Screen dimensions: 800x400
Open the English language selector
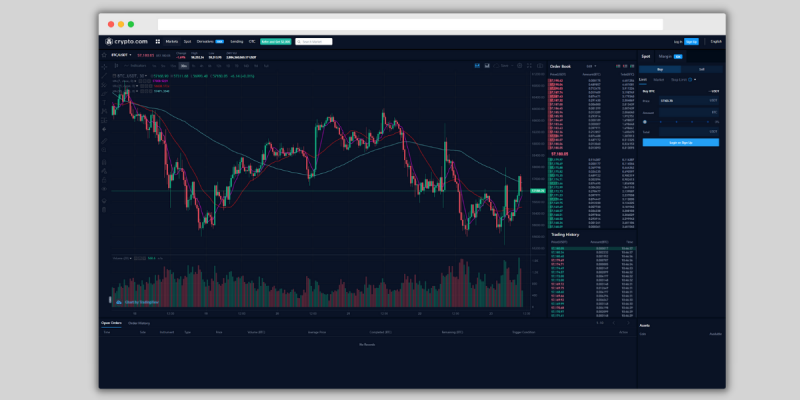tap(716, 42)
